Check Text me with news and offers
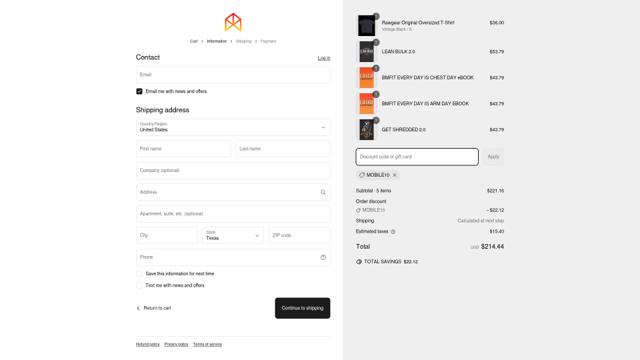The width and height of the screenshot is (640, 360). pos(139,285)
